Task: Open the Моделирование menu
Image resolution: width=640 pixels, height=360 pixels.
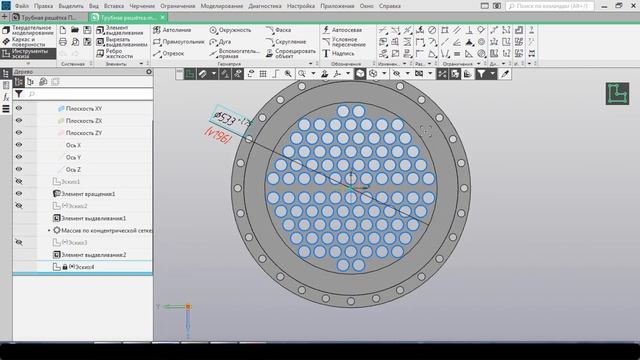Action: pyautogui.click(x=222, y=6)
